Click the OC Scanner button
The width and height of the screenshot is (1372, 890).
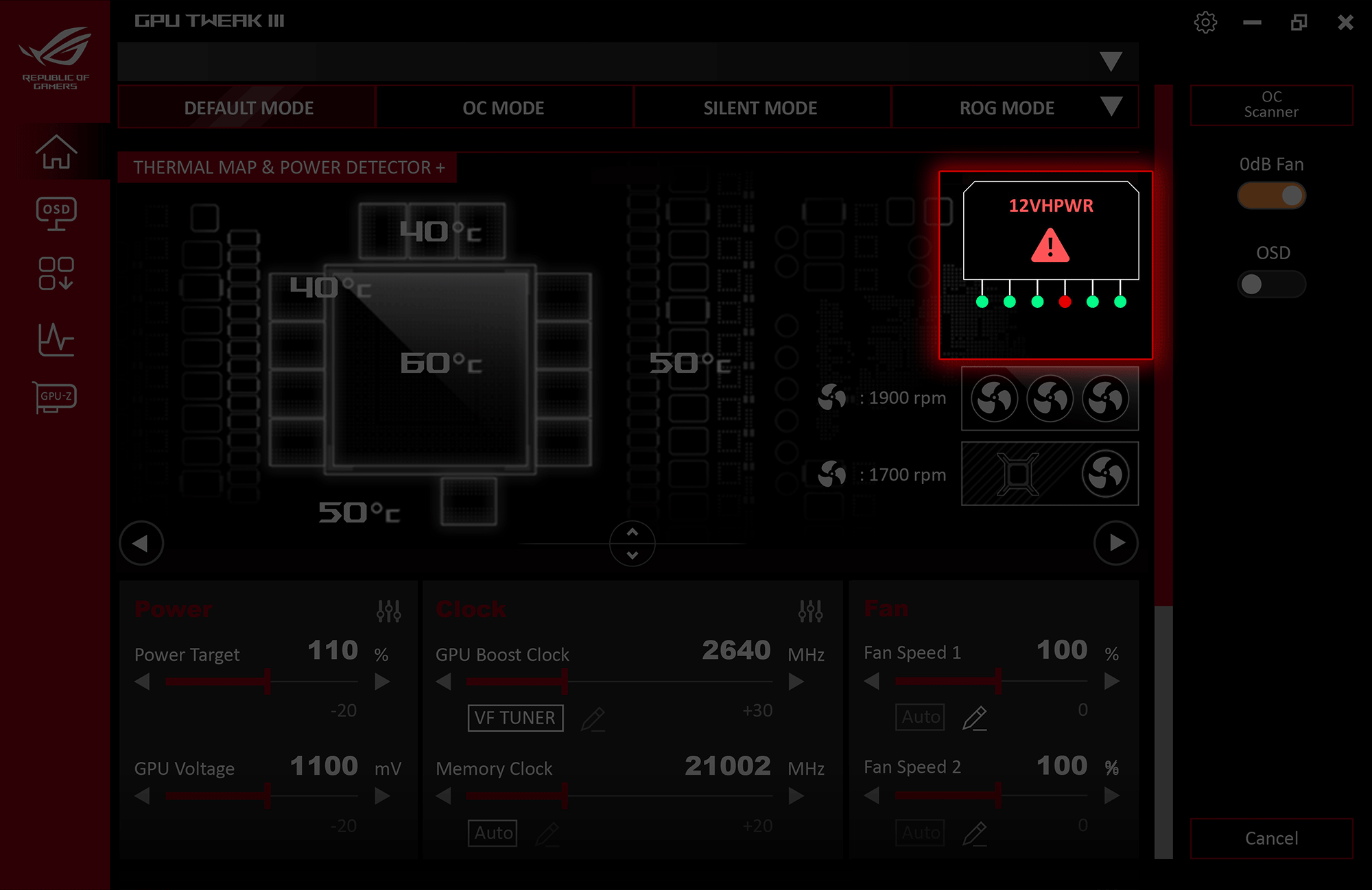[x=1270, y=105]
